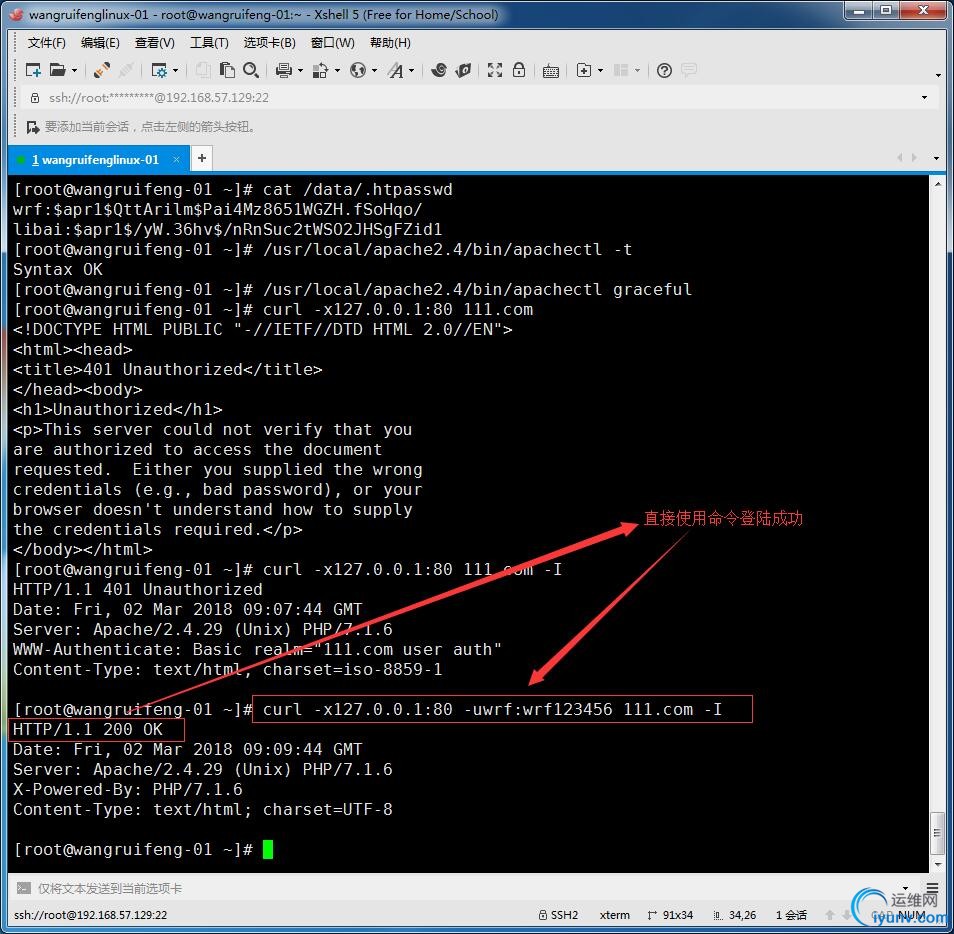Open the 帮助(H) menu

(390, 43)
